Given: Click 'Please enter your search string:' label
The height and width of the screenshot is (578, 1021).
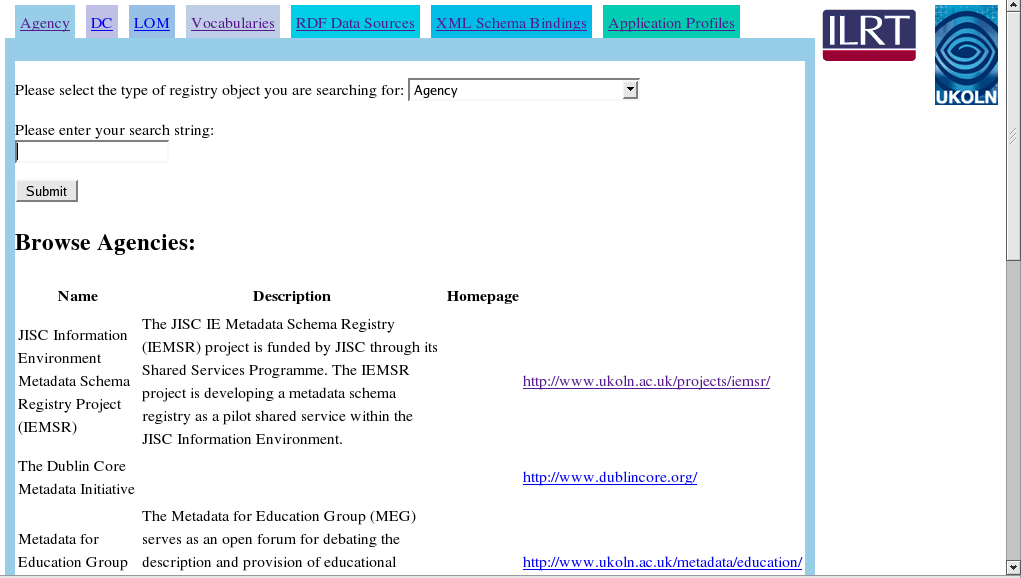Looking at the screenshot, I should click(x=115, y=130).
